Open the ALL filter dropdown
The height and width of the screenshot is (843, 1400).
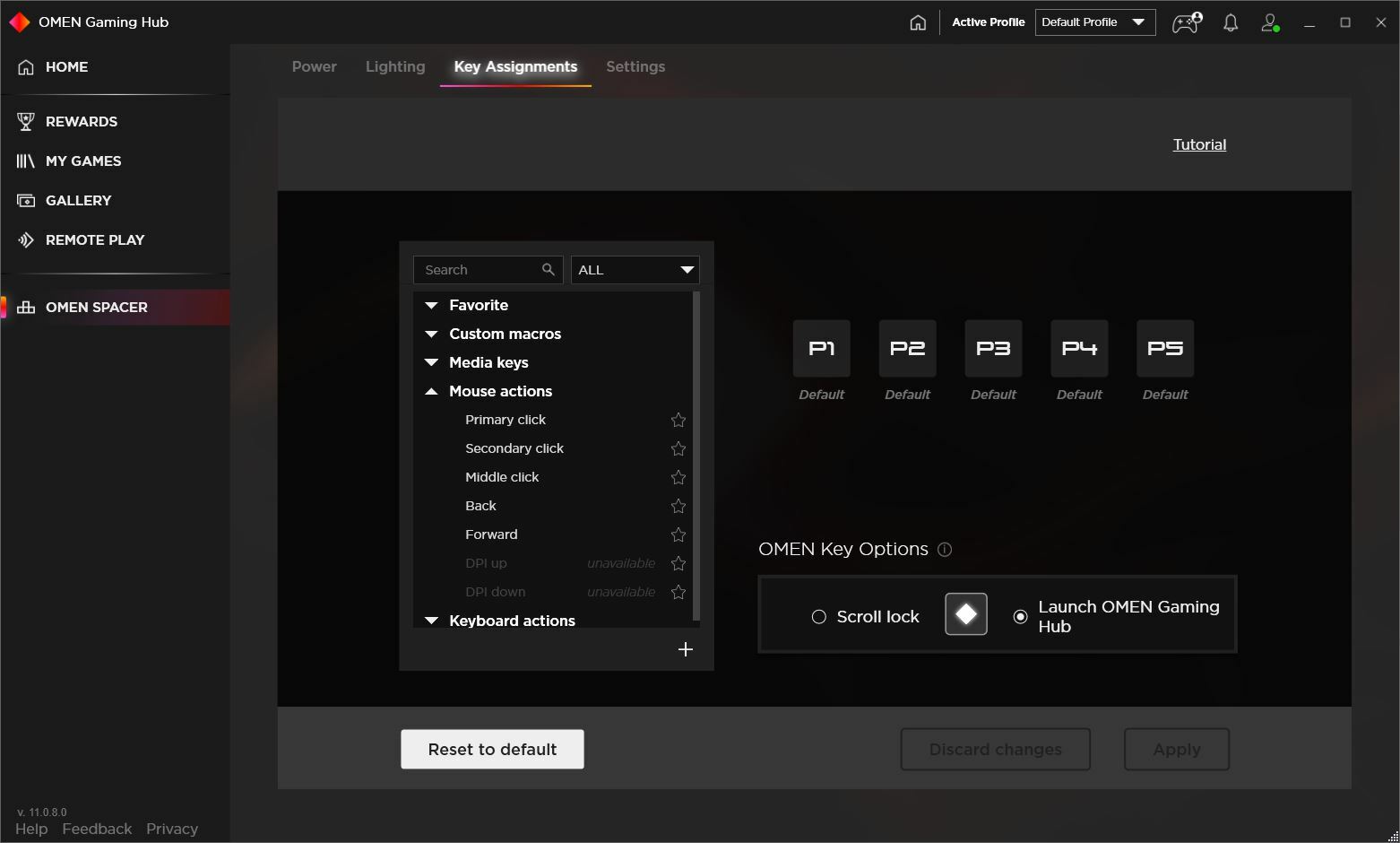pos(634,269)
